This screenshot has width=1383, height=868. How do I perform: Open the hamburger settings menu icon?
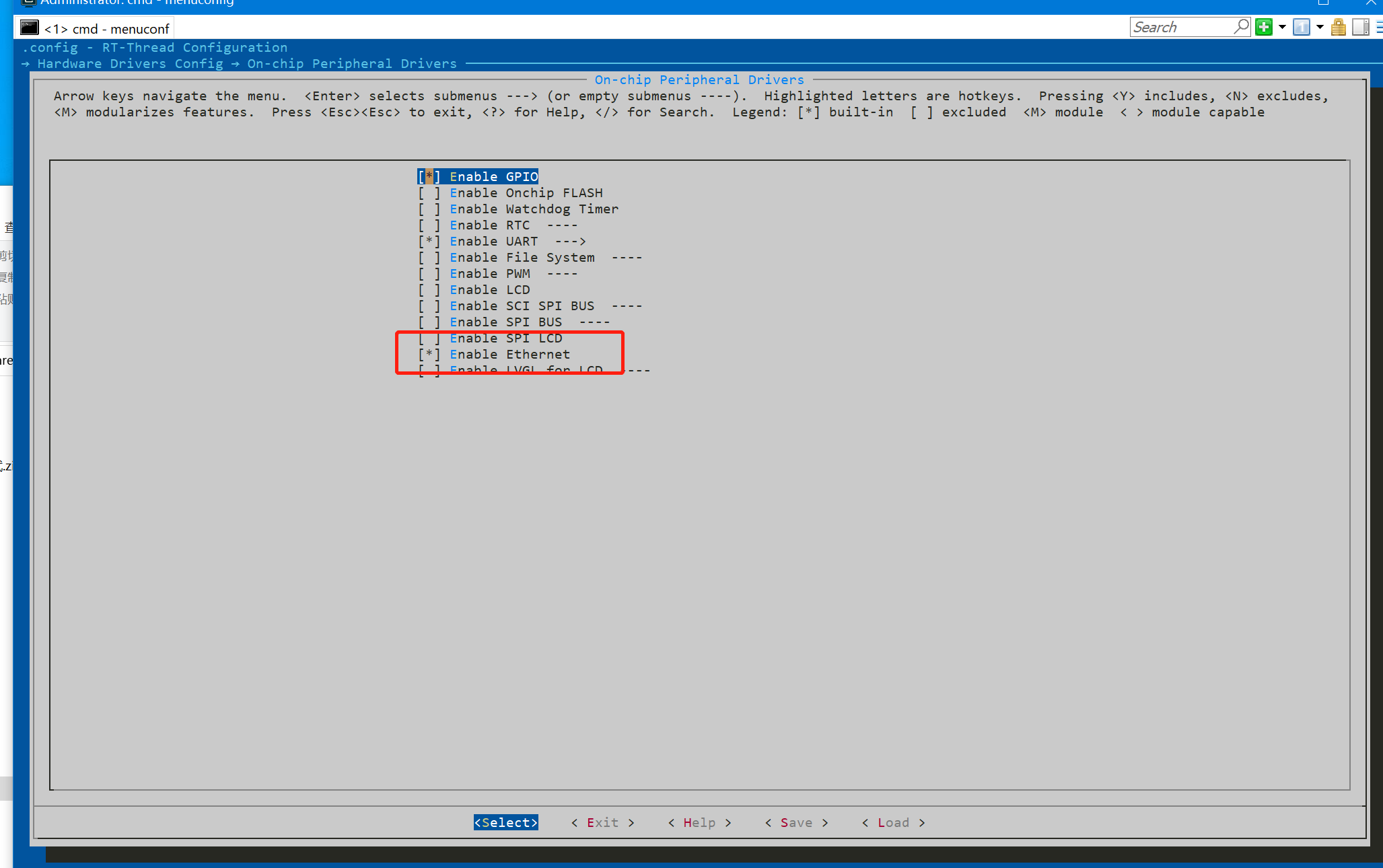(x=1379, y=28)
